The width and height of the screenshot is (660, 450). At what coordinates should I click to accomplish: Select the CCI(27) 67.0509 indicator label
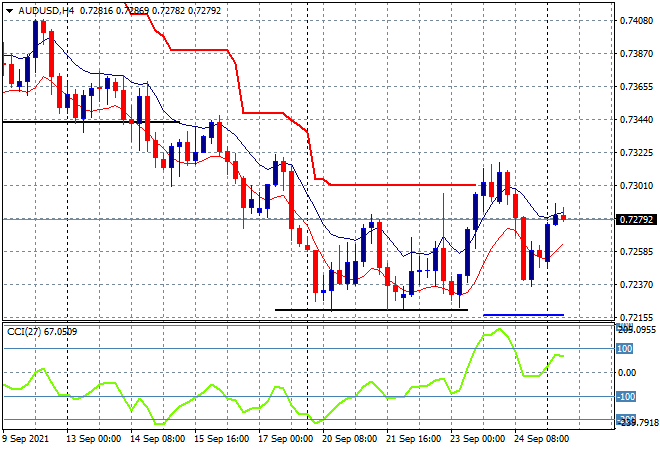(x=42, y=332)
